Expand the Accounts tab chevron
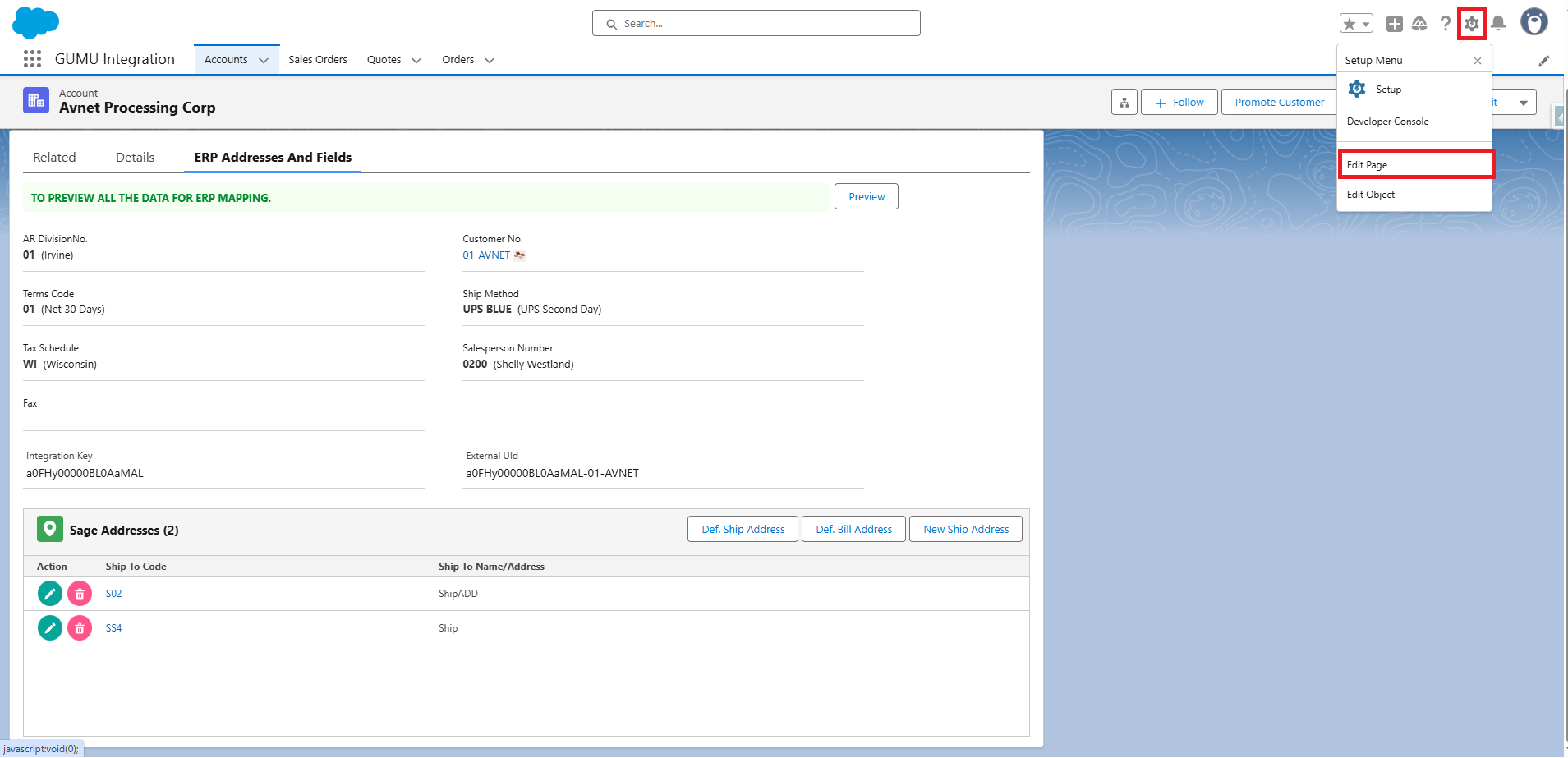This screenshot has height=758, width=1568. (264, 60)
